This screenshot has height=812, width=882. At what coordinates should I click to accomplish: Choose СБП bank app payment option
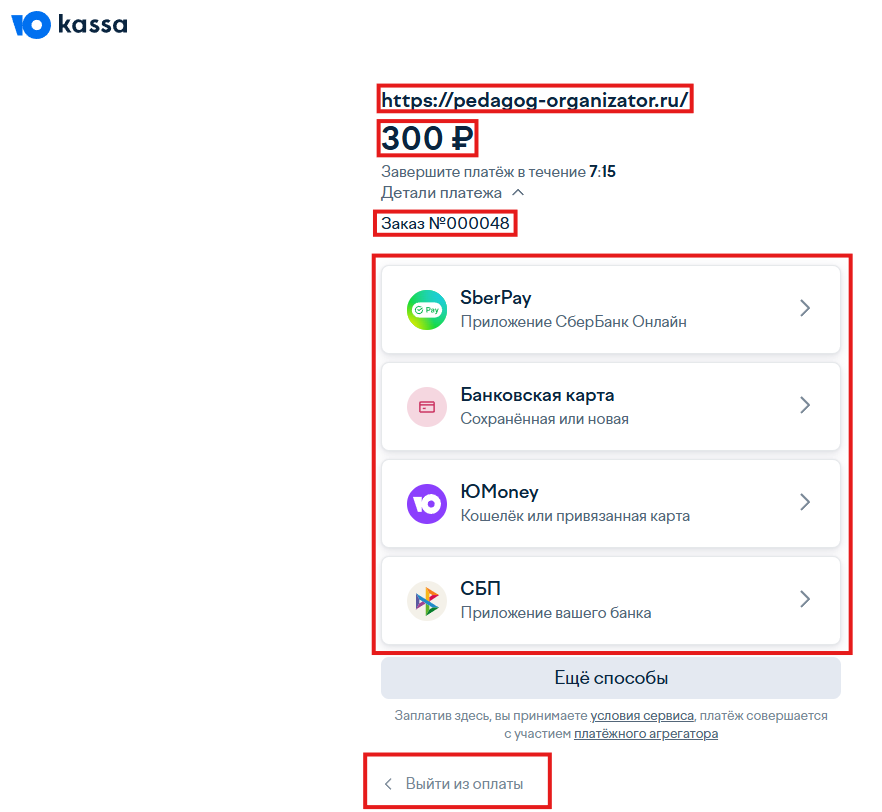tap(611, 601)
